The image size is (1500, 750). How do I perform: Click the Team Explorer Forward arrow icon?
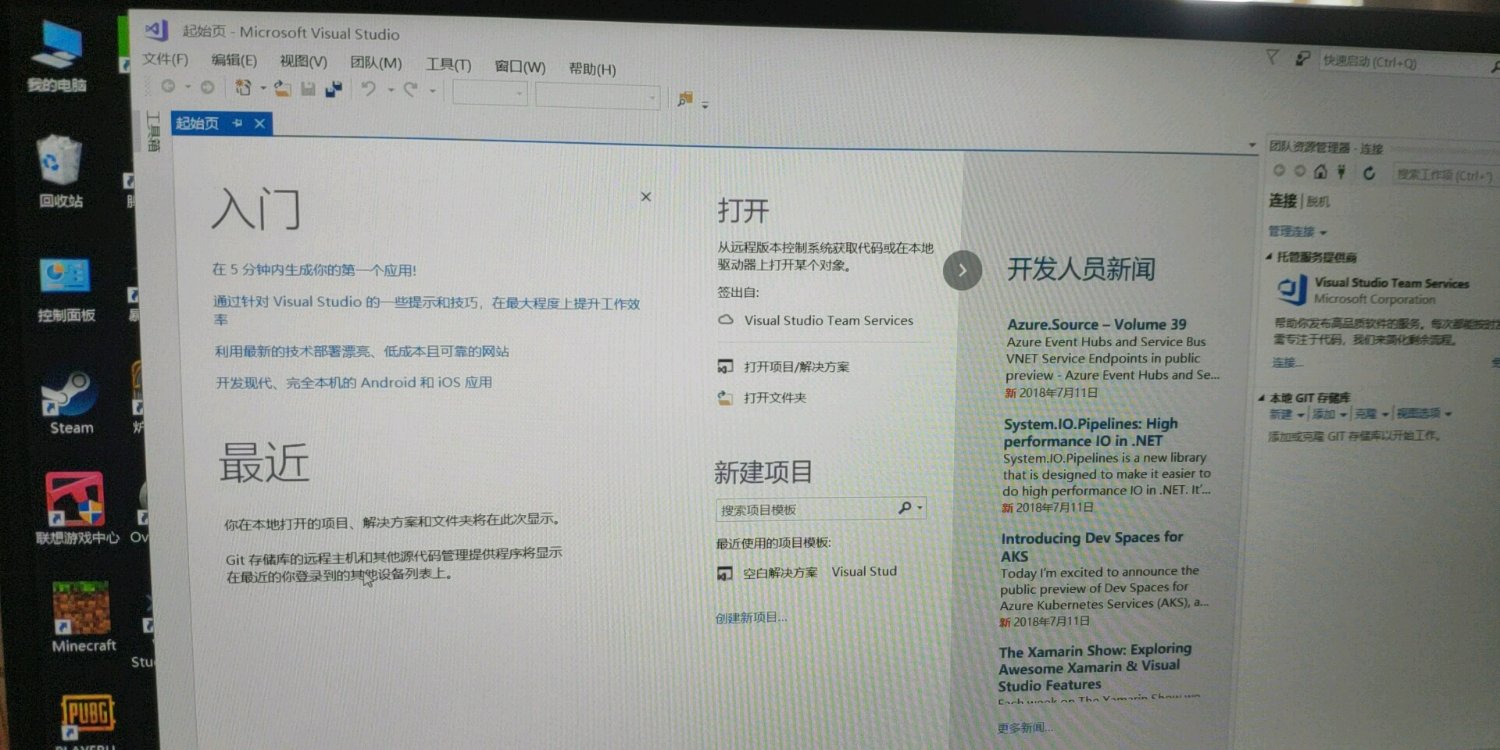pos(1300,171)
